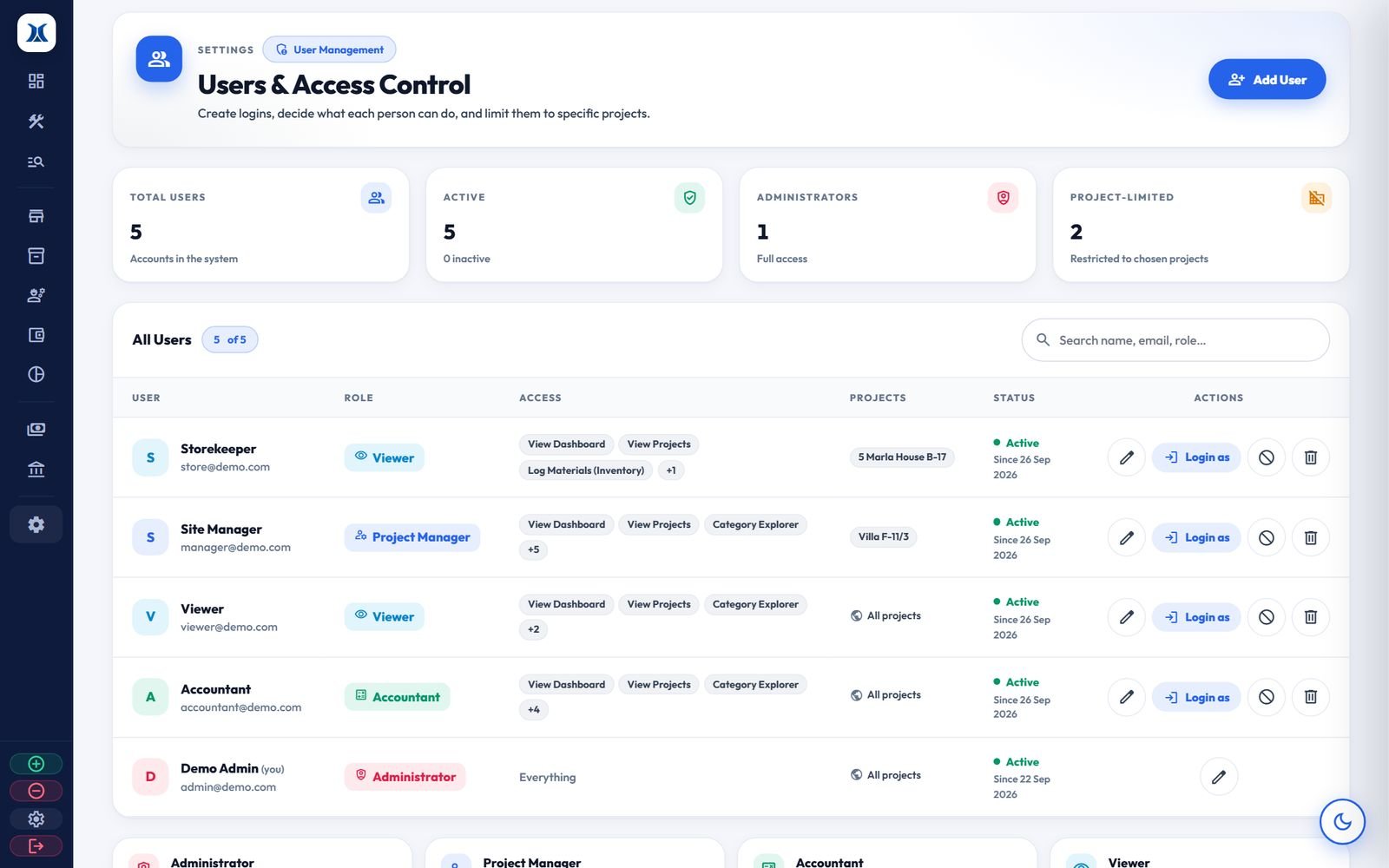The height and width of the screenshot is (868, 1389).
Task: Expand the +2 access chip for Viewer
Action: point(534,629)
